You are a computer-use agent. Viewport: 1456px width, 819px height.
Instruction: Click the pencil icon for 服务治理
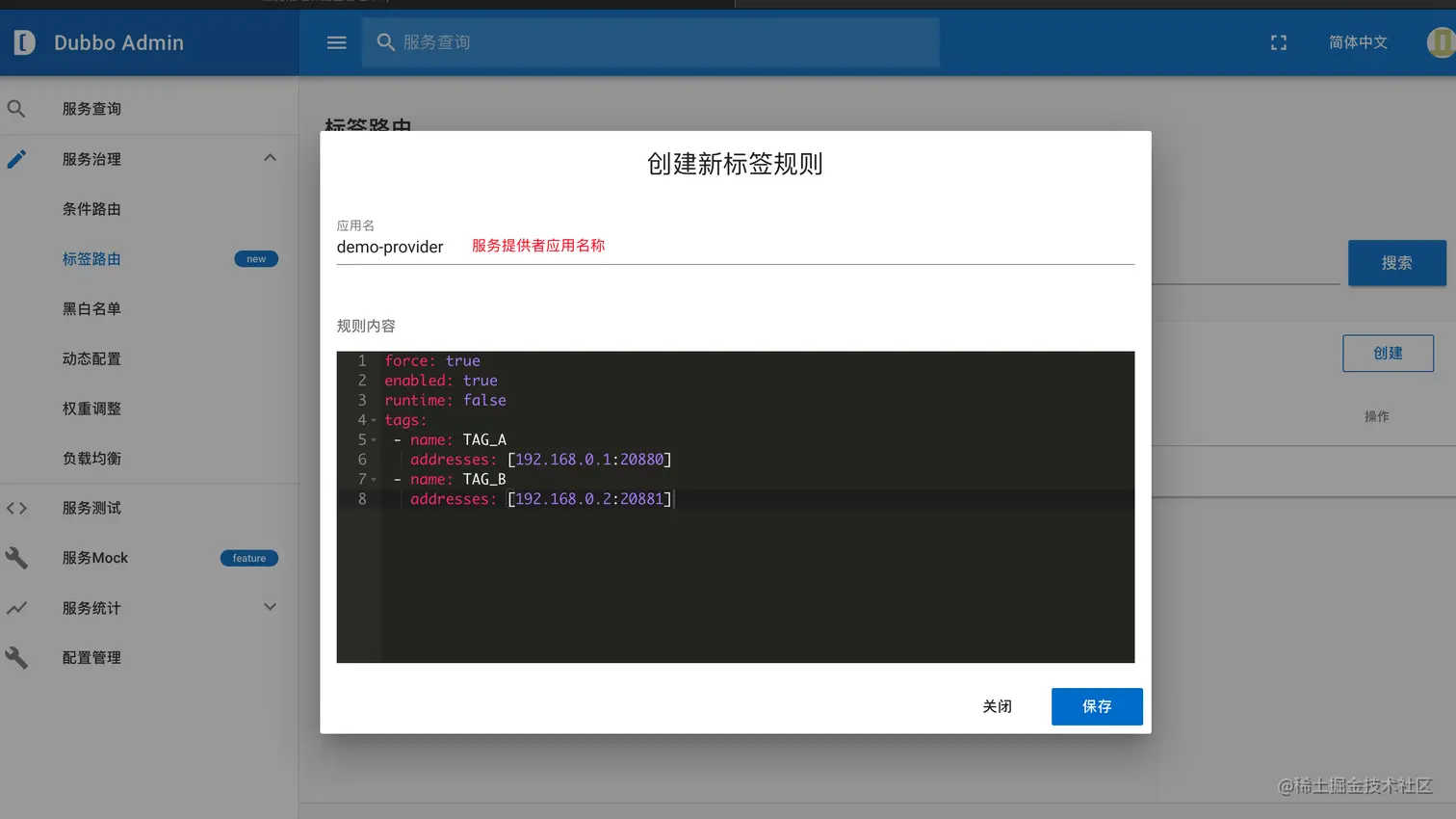16,159
